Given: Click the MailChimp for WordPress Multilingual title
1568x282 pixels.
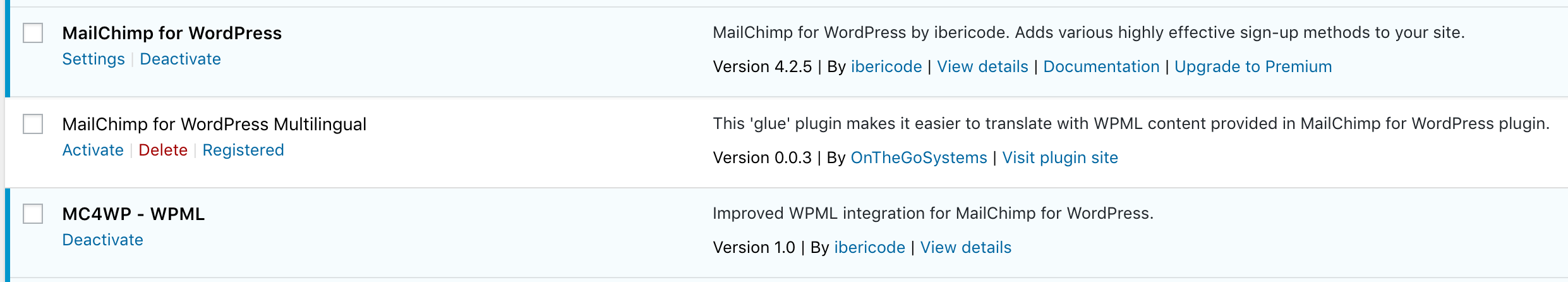Looking at the screenshot, I should (214, 124).
